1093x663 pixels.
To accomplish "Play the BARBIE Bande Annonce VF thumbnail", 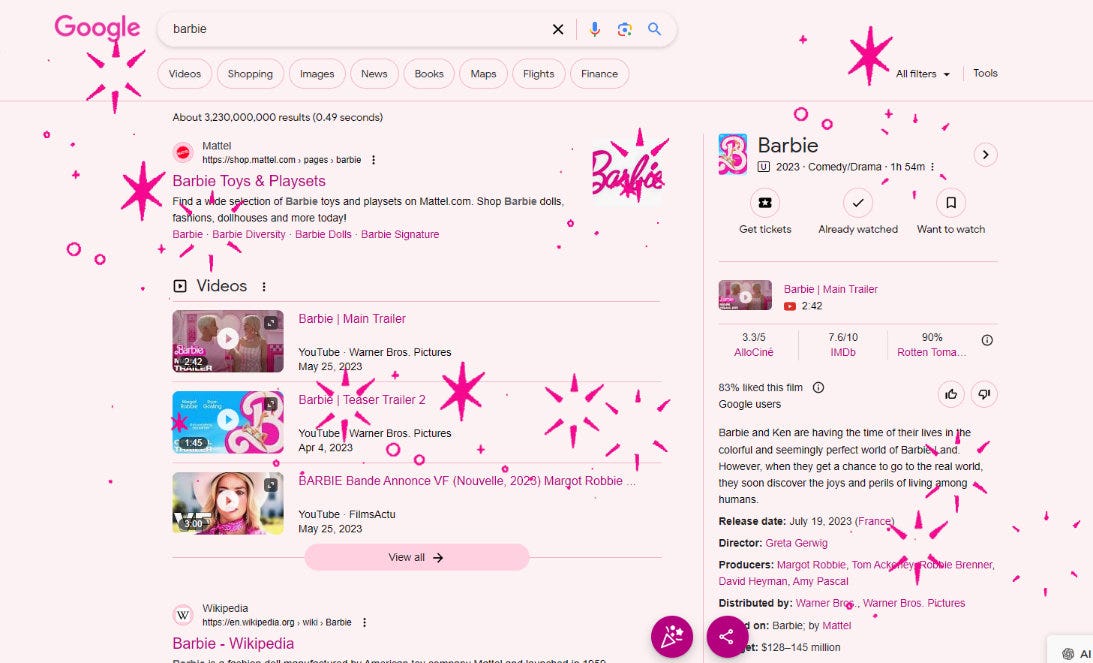I will click(228, 503).
